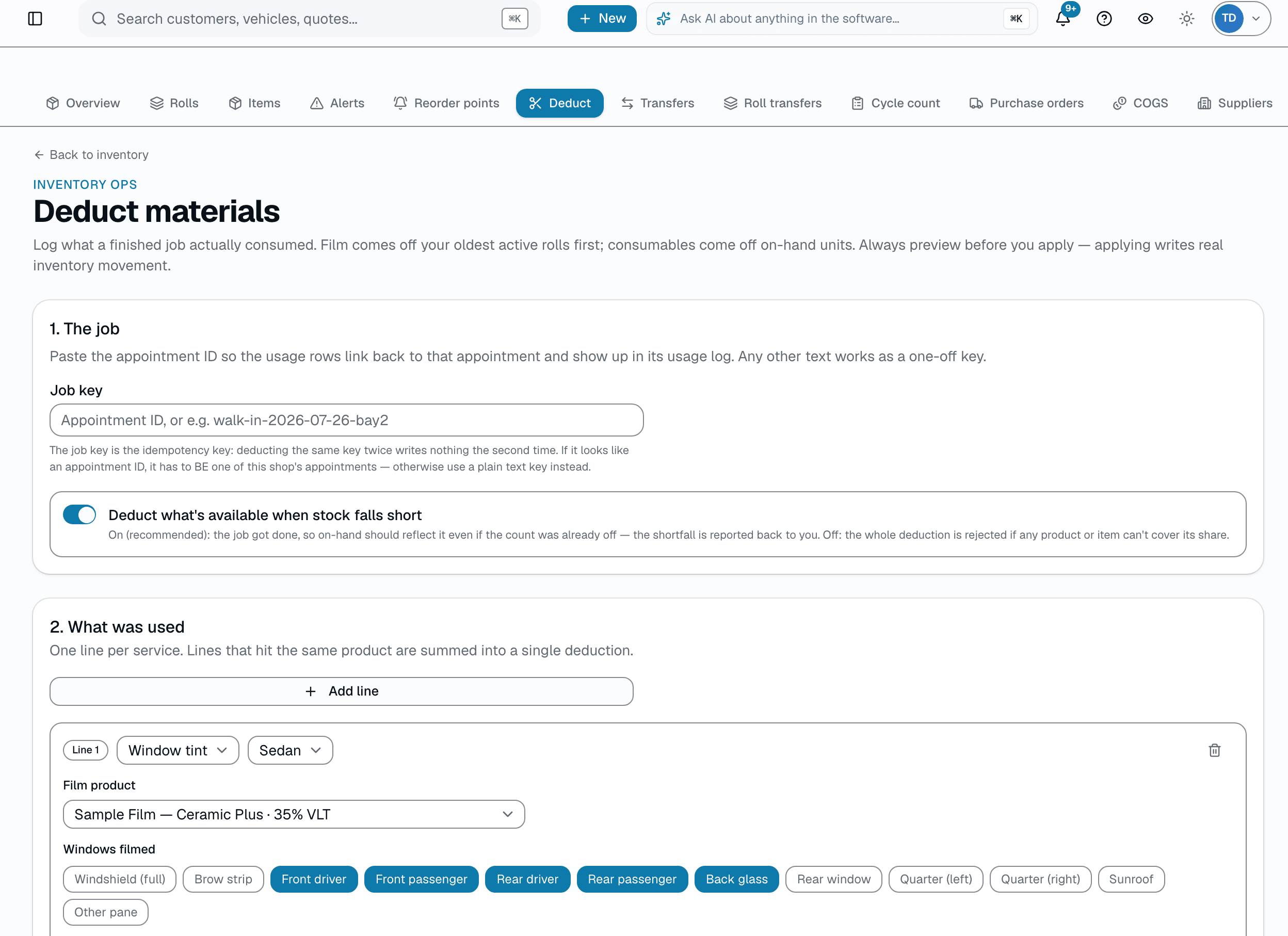
Task: Focus the Job key input field
Action: (x=346, y=419)
